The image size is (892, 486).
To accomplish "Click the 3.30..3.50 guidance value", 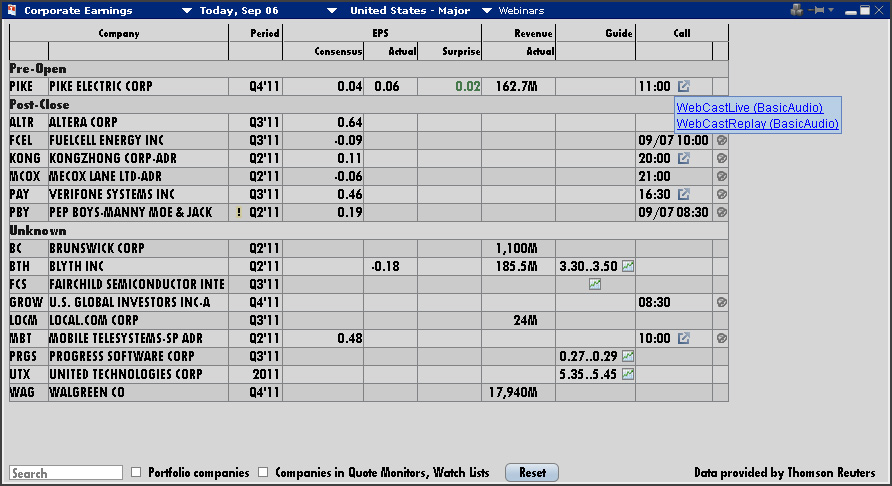I will point(588,266).
